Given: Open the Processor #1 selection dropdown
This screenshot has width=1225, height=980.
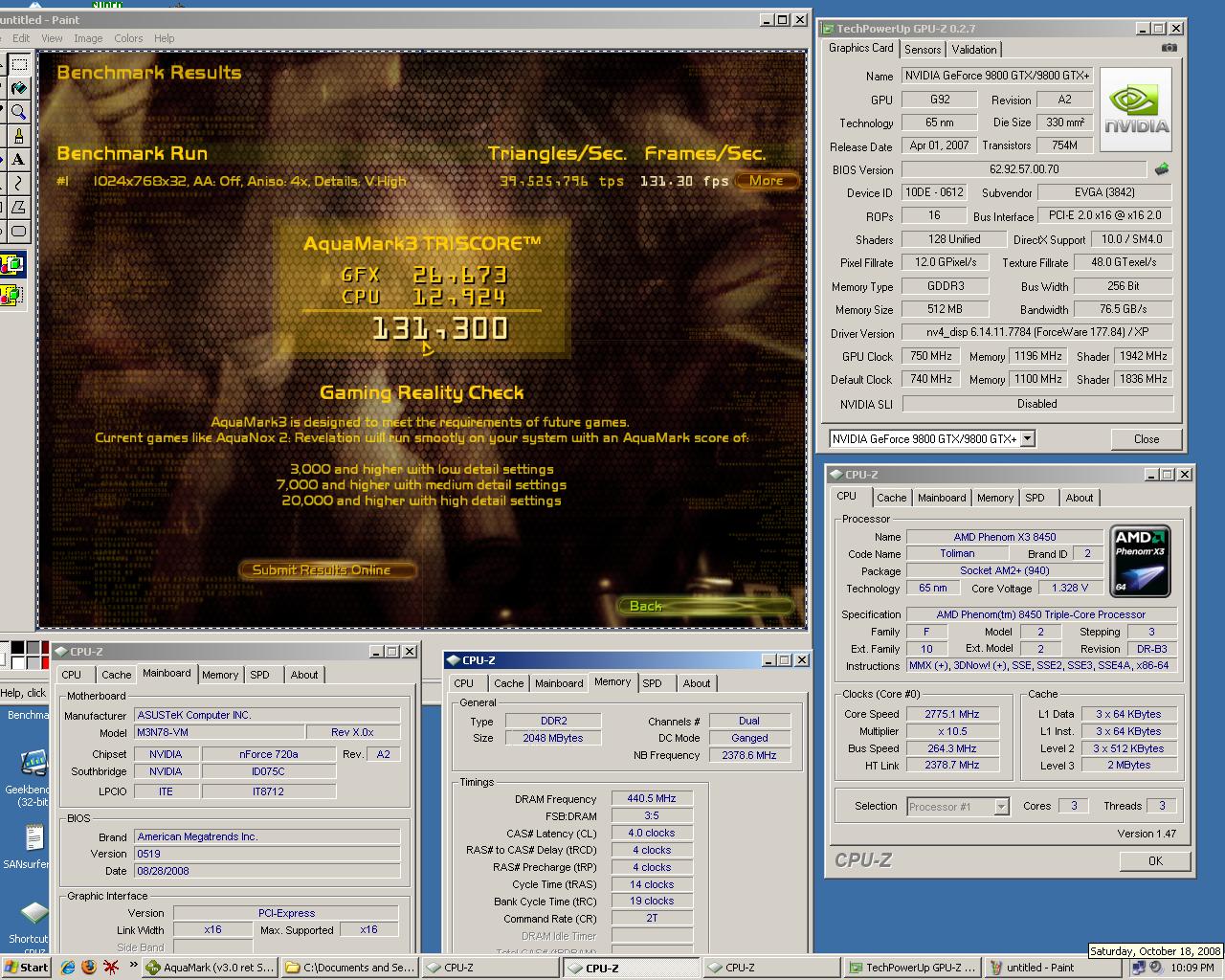Looking at the screenshot, I should click(x=1001, y=807).
